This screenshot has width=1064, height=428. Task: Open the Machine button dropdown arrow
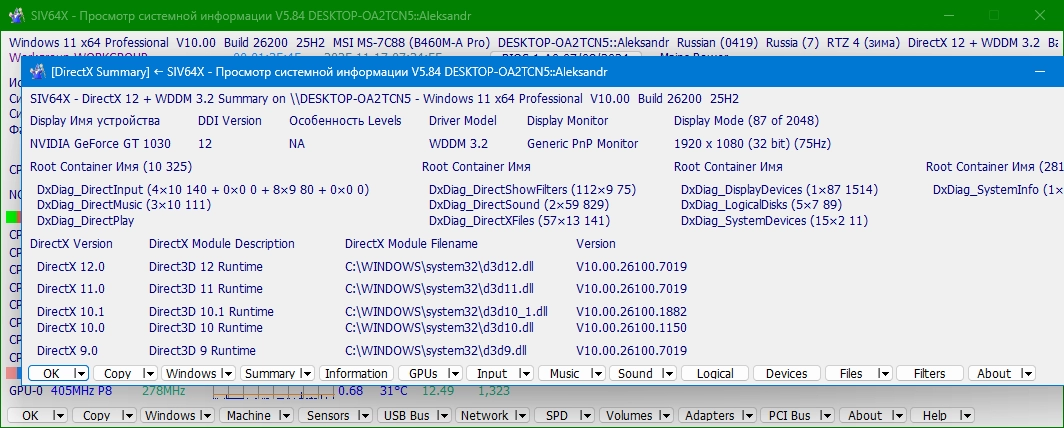(284, 415)
